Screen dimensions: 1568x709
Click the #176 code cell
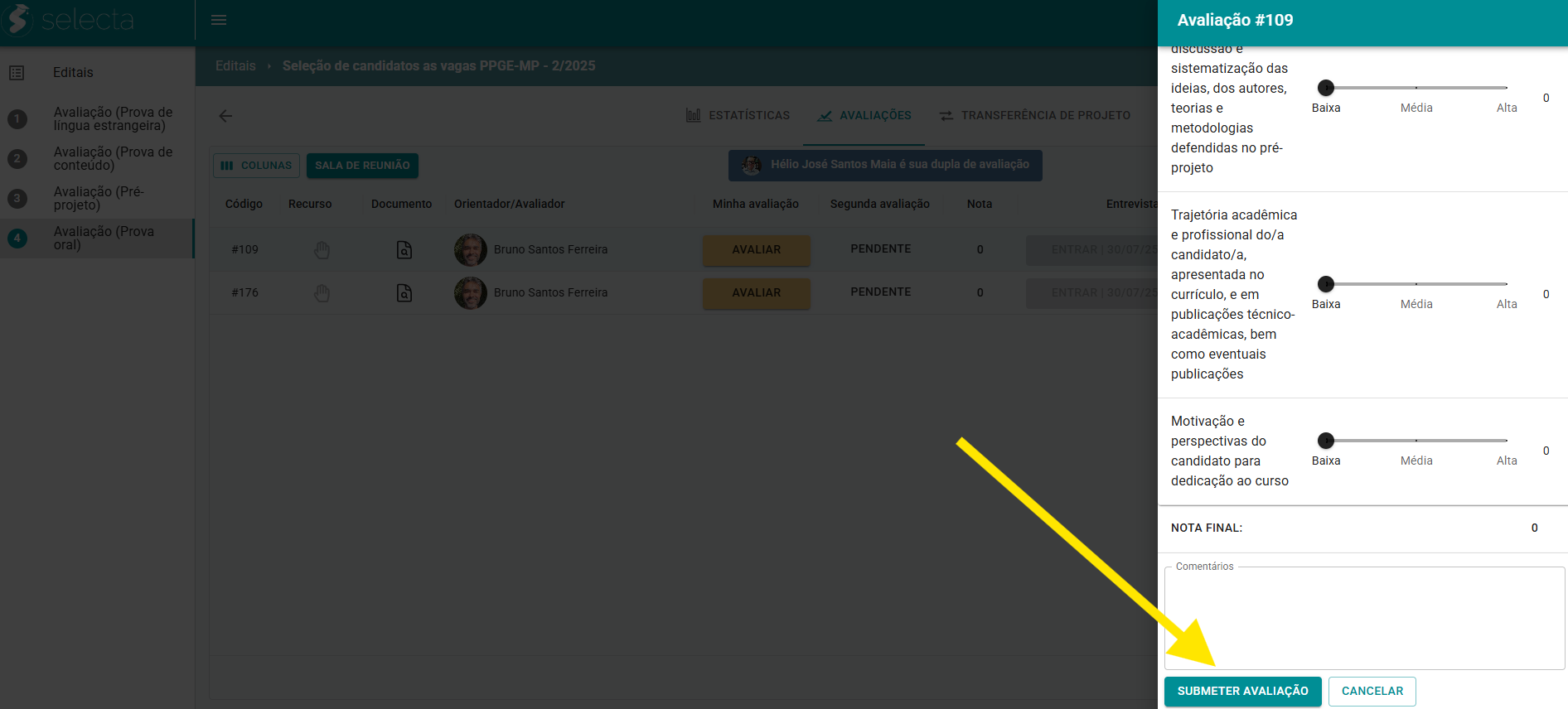click(x=245, y=292)
